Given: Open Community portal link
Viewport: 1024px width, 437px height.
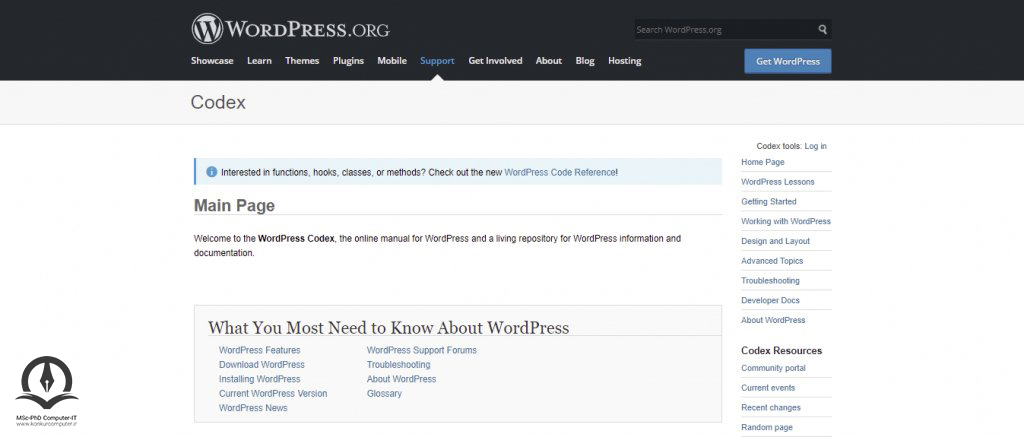Looking at the screenshot, I should (x=773, y=368).
